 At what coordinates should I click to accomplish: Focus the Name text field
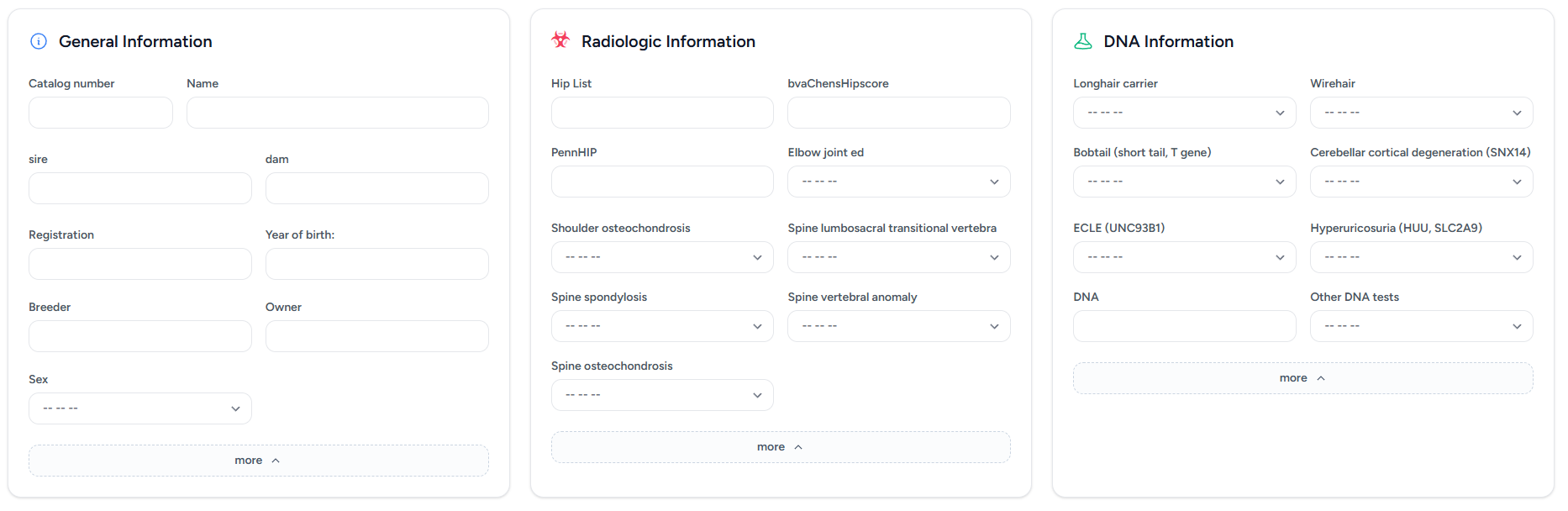337,113
